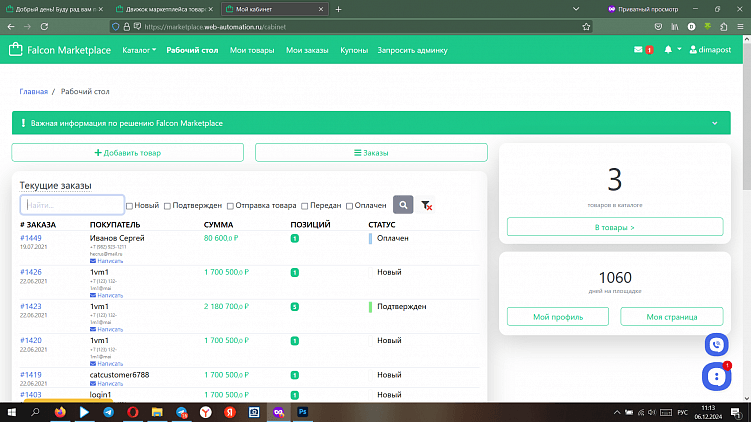This screenshot has width=751, height=422.
Task: Clear filters with the funnel-x icon
Action: (x=426, y=205)
